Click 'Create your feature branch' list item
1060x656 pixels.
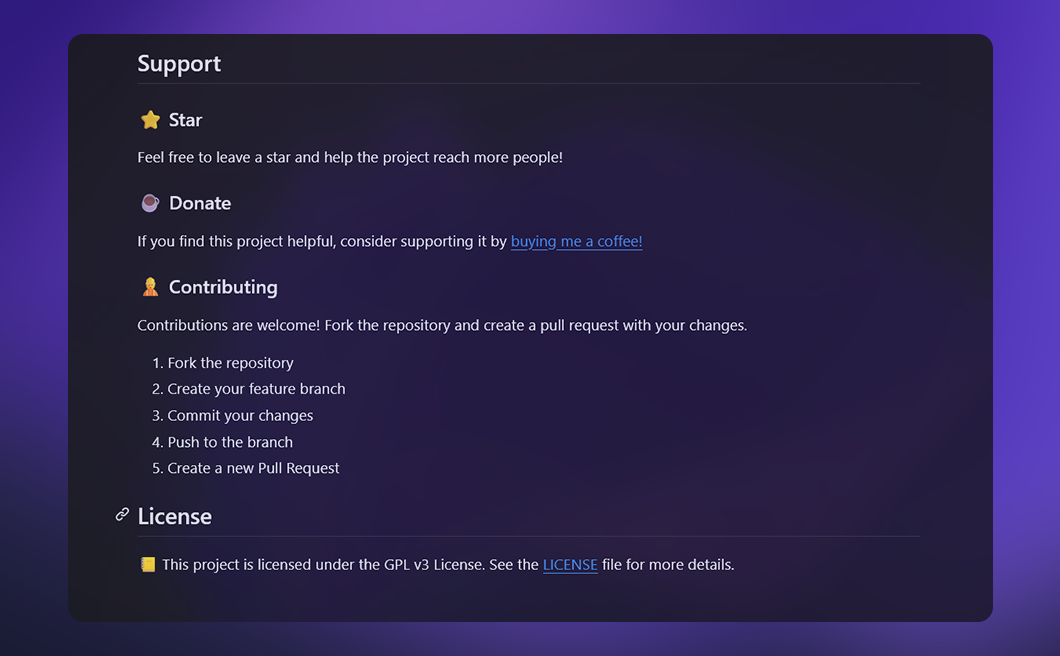pos(256,389)
